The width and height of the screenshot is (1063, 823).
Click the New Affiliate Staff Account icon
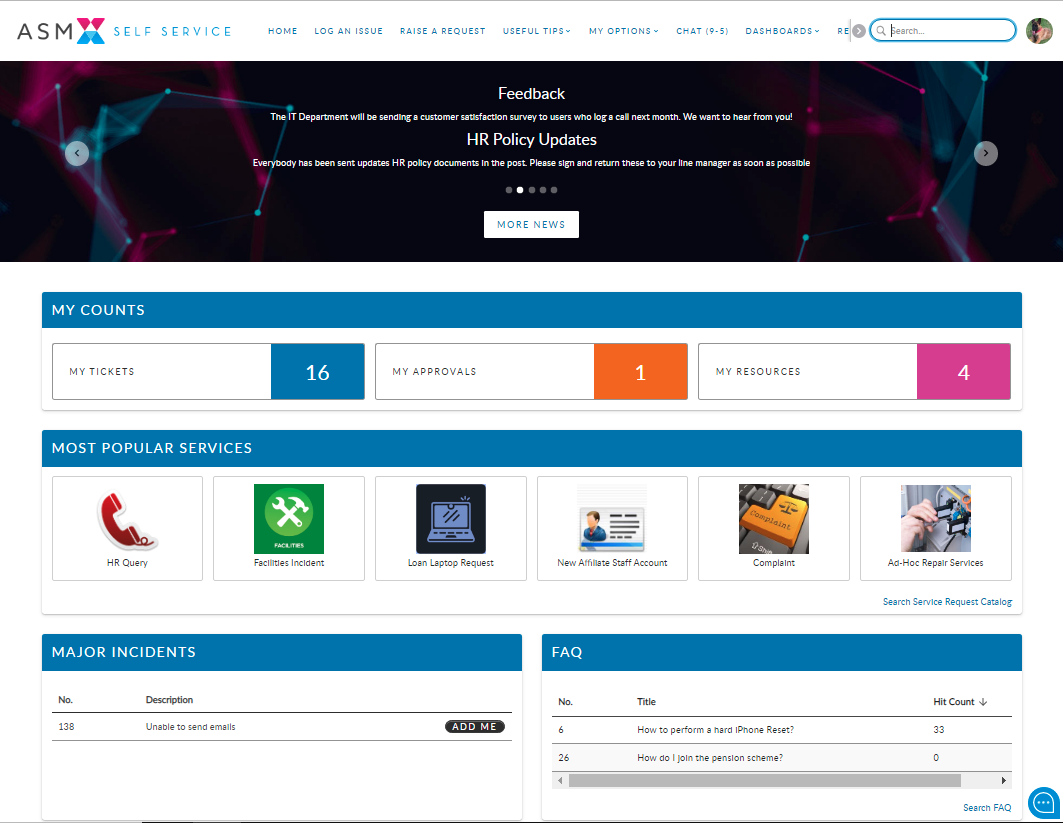(612, 519)
